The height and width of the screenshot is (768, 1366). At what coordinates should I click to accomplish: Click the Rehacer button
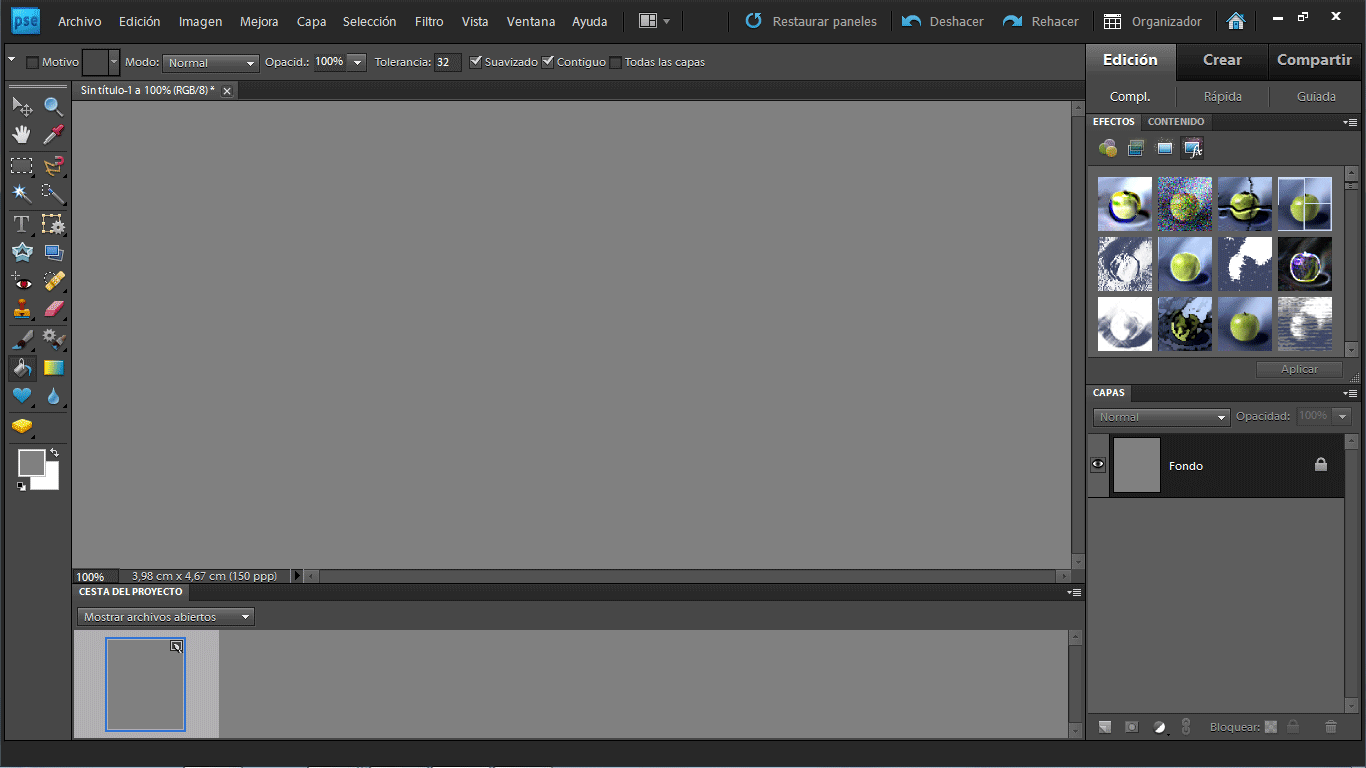point(1041,21)
